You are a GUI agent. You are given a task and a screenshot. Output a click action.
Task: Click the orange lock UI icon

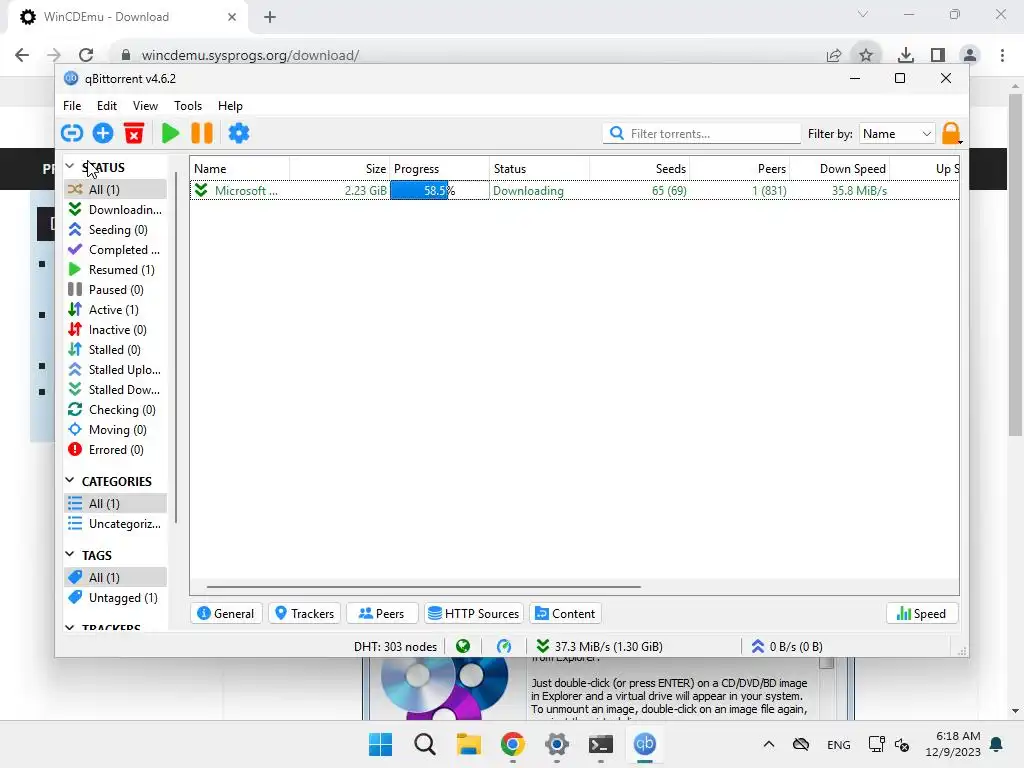point(952,133)
